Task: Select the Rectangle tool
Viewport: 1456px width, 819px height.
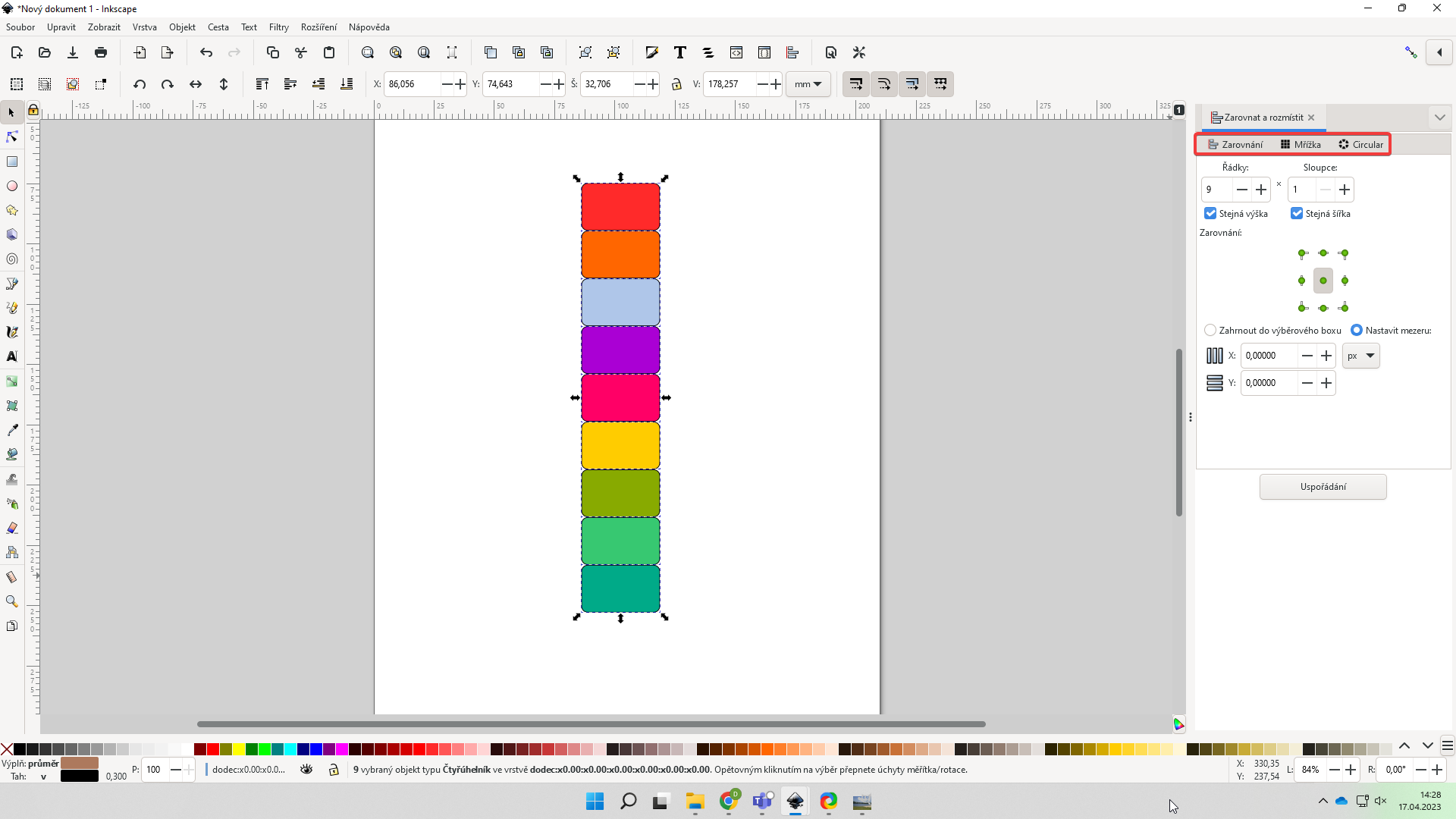Action: coord(11,161)
